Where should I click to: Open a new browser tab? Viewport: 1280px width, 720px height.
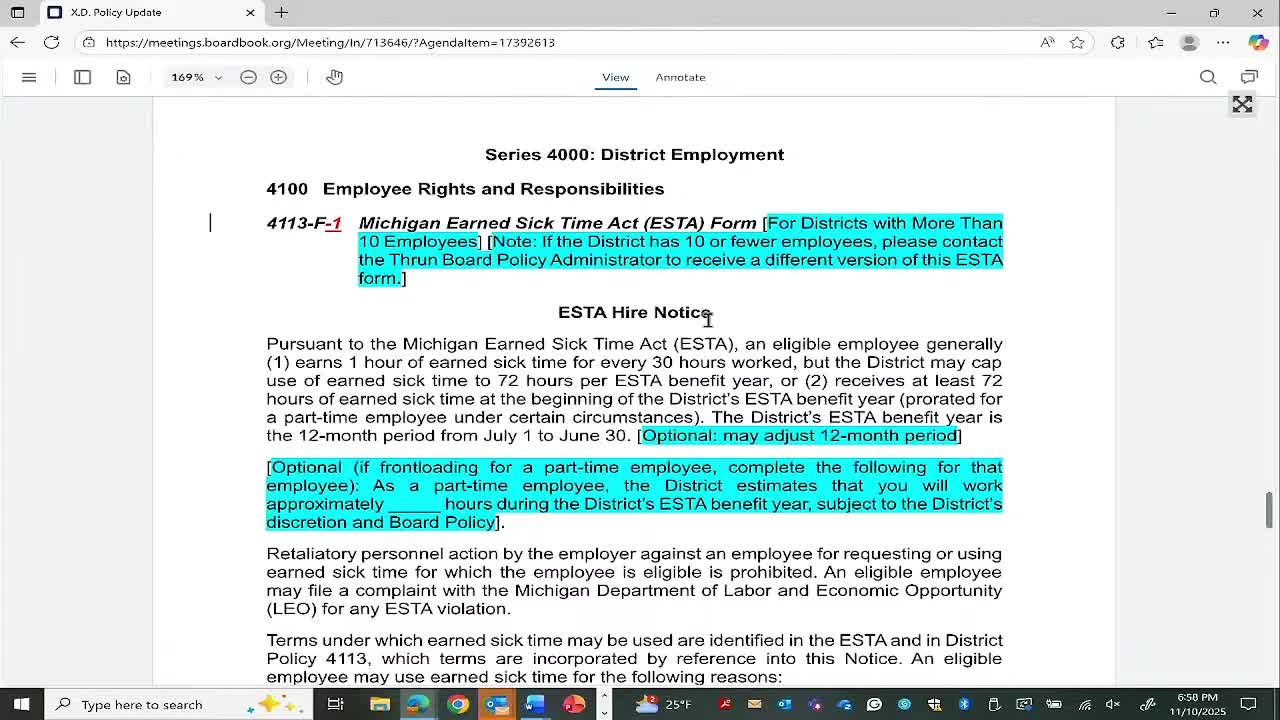point(282,12)
